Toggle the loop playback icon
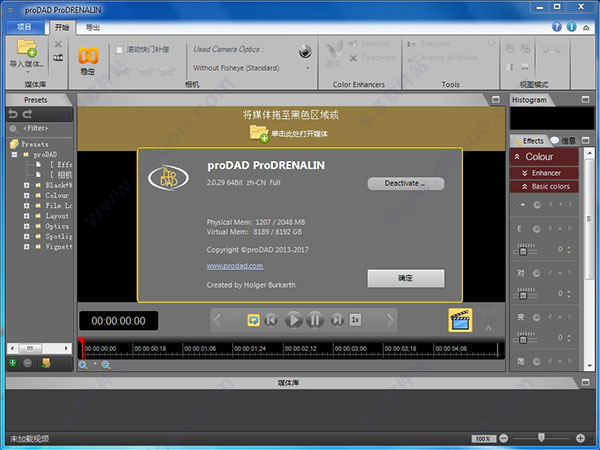The height and width of the screenshot is (450, 600). coord(253,320)
